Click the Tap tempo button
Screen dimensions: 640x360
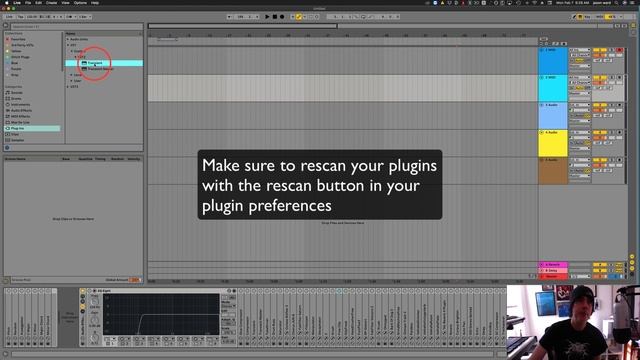point(20,17)
